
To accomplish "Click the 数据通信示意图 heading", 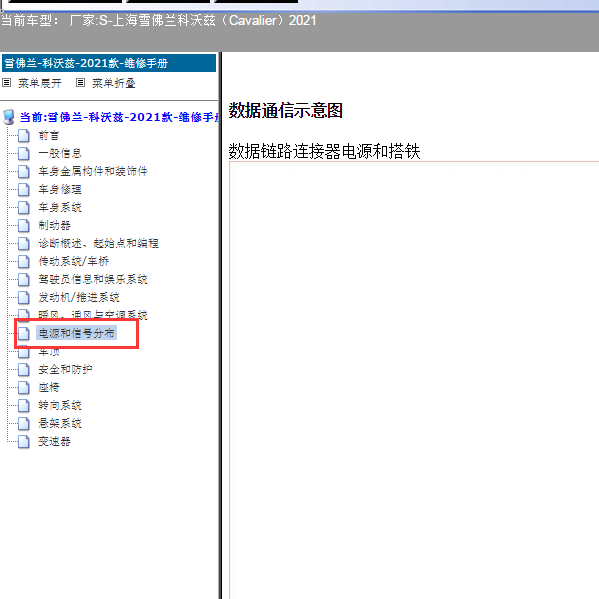I will [285, 111].
